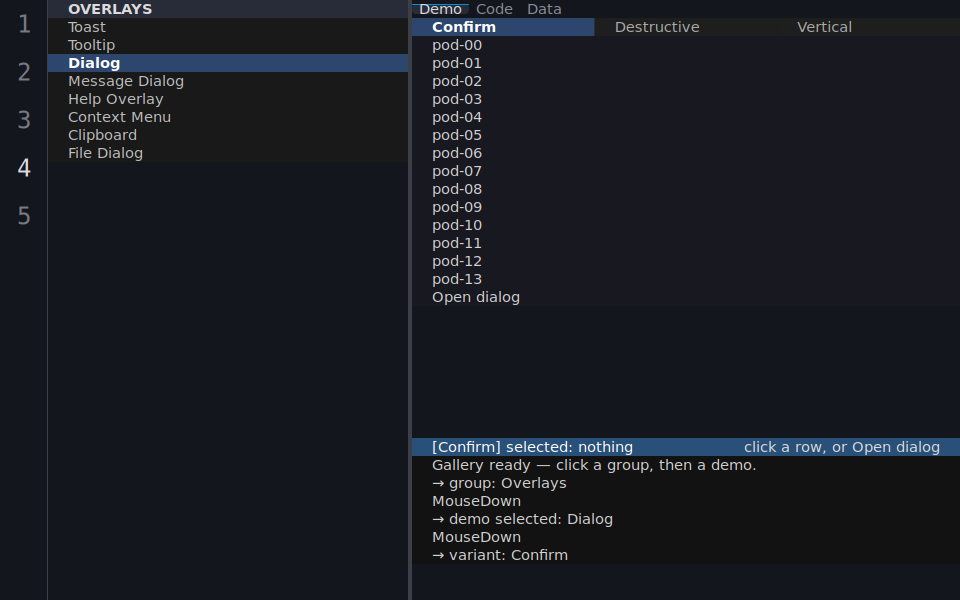The image size is (960, 600).
Task: Select group number 3 in sidebar
Action: click(24, 120)
